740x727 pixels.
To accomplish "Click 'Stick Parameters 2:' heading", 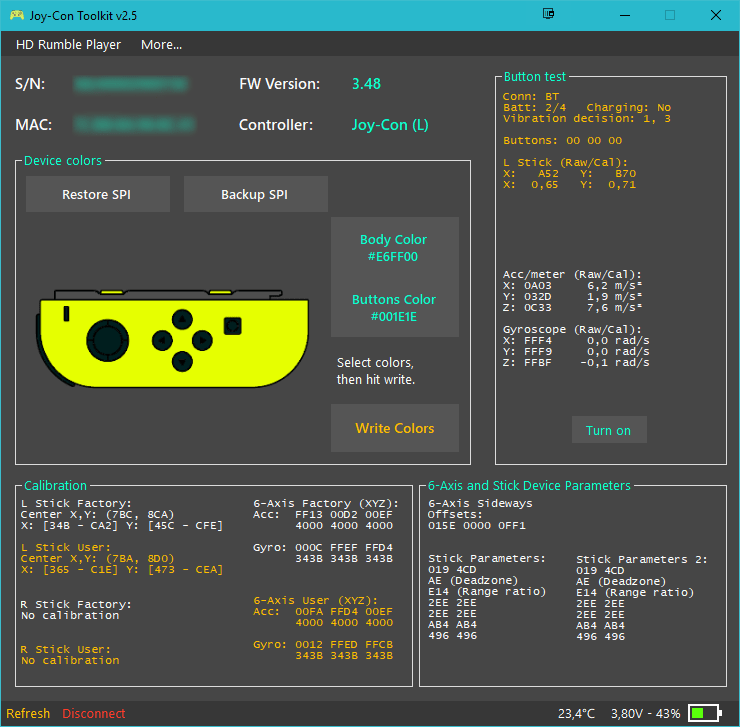I will (x=642, y=559).
